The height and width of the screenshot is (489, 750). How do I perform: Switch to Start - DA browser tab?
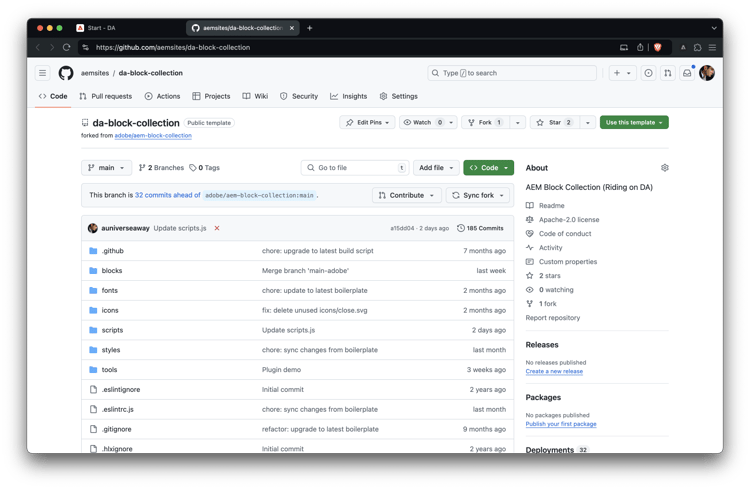(x=127, y=28)
